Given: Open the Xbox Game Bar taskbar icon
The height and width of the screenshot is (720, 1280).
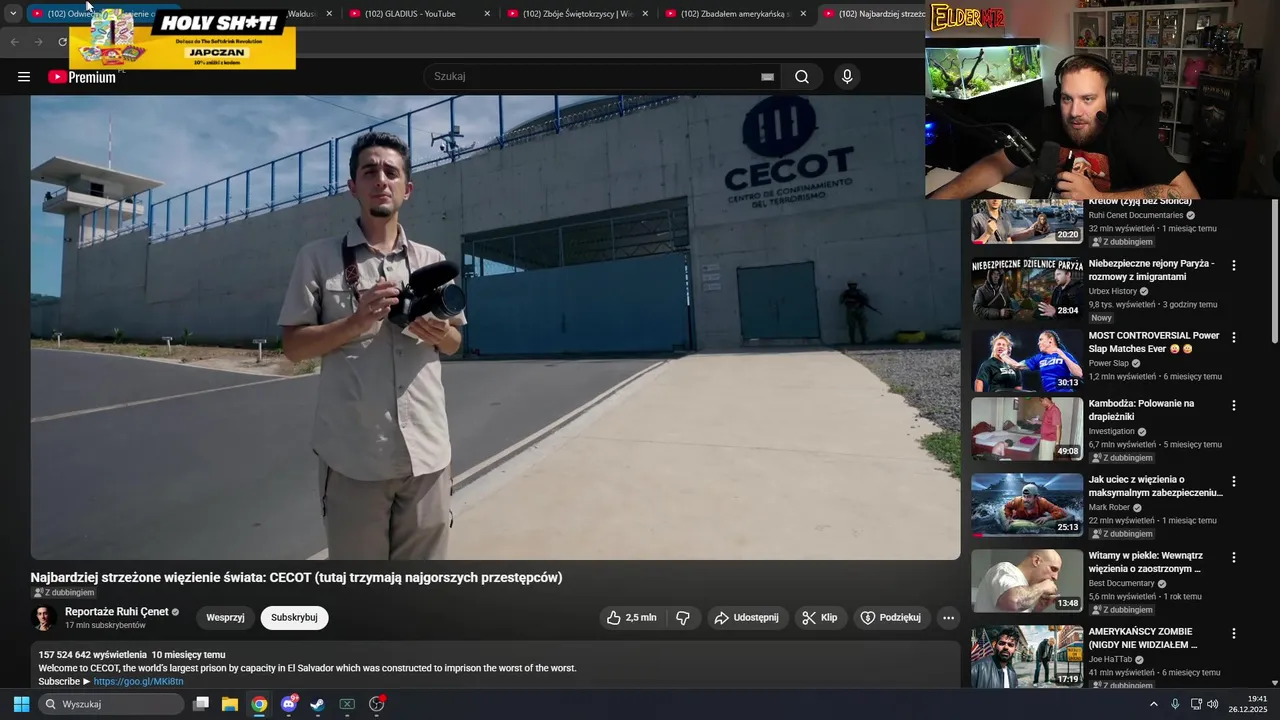Looking at the screenshot, I should click(347, 704).
